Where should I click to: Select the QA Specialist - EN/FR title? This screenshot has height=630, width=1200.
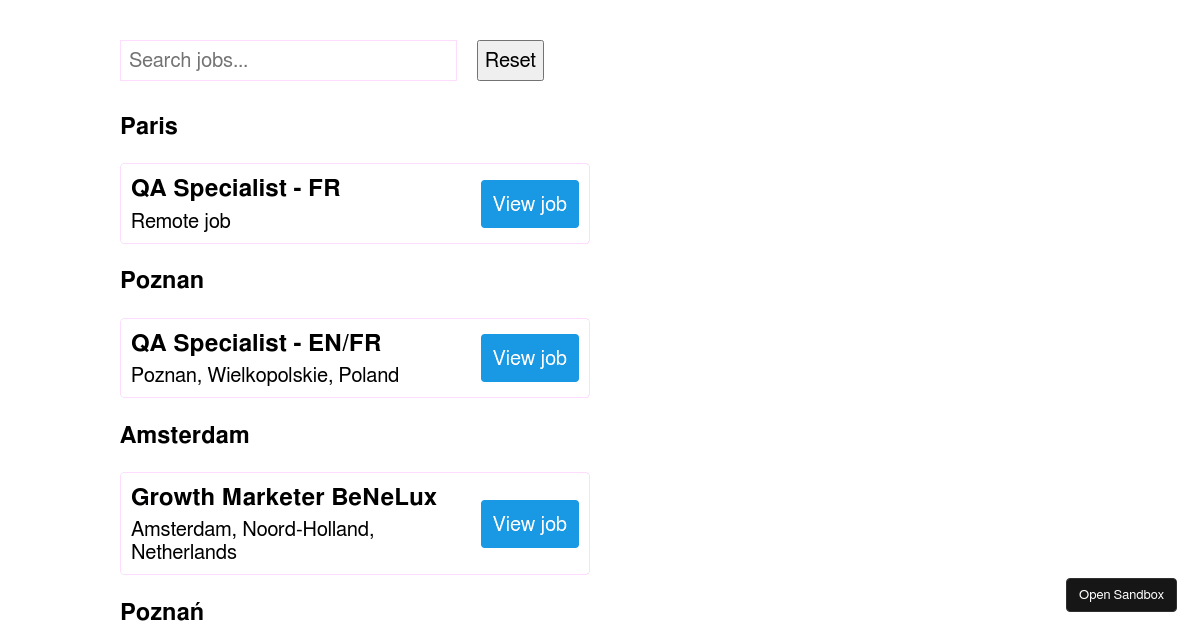[x=256, y=343]
